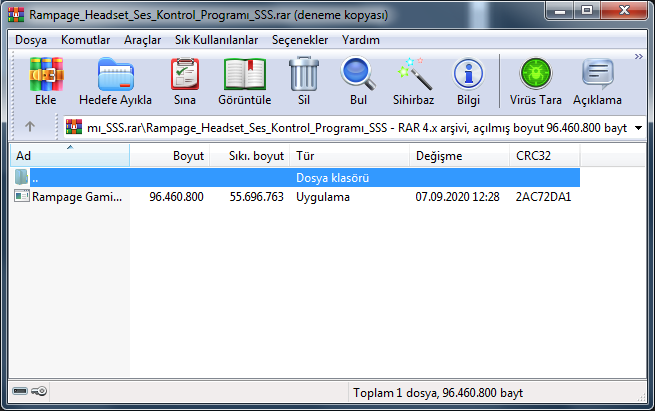Screen dimensions: 655x411
Task: Open the Araçlar menu
Action: coord(142,40)
